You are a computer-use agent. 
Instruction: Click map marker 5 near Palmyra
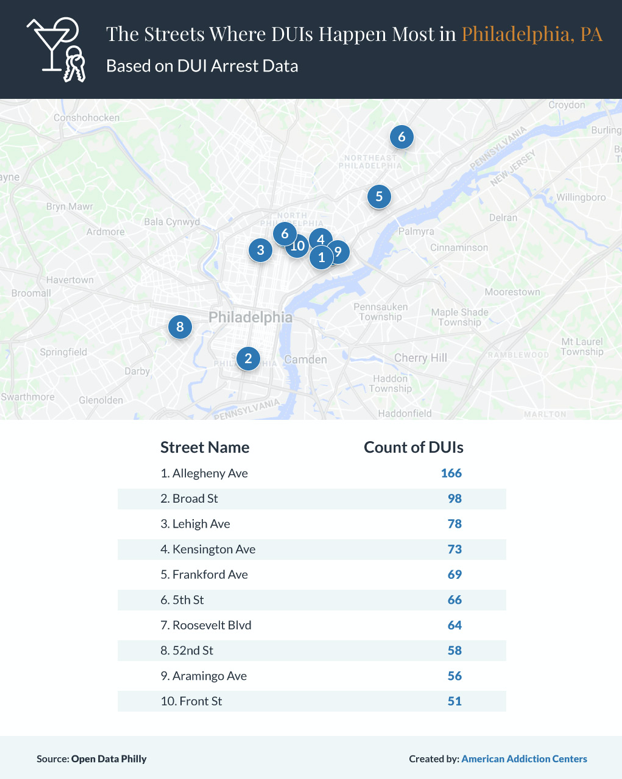tap(379, 197)
